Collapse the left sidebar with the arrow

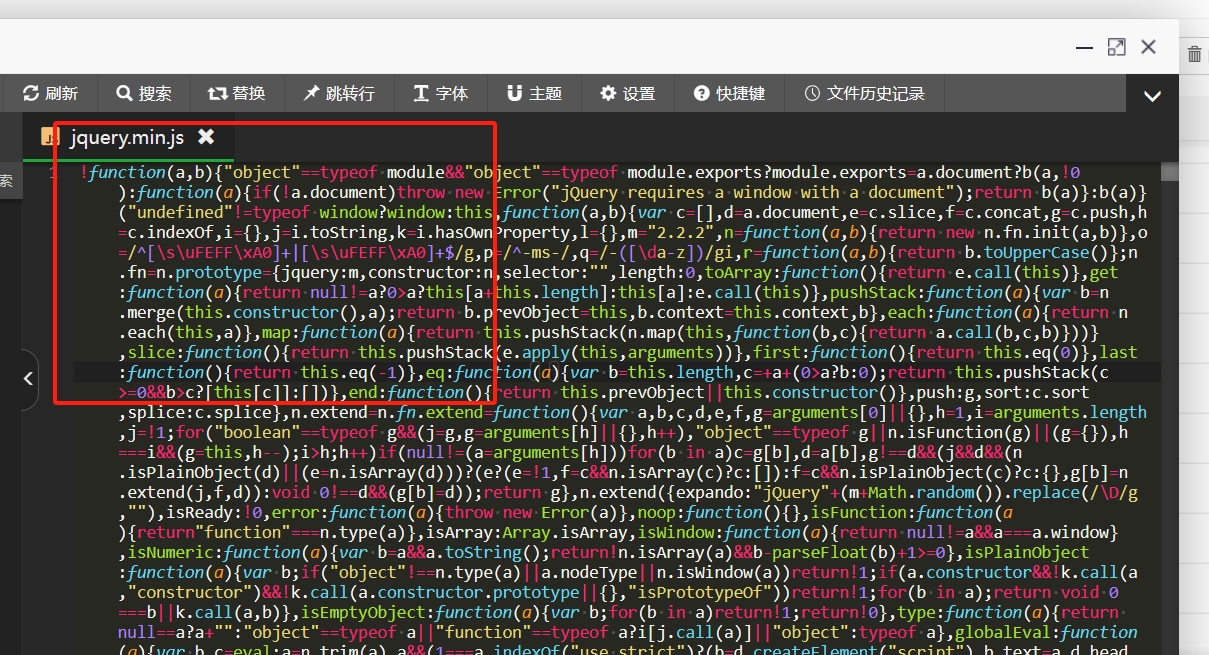(x=28, y=378)
